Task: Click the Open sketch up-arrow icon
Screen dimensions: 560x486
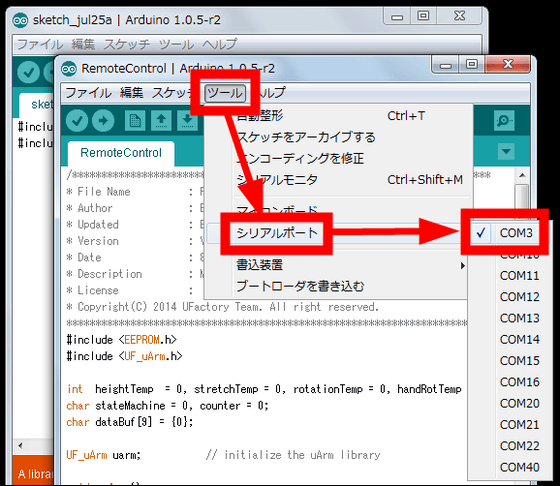Action: 161,121
